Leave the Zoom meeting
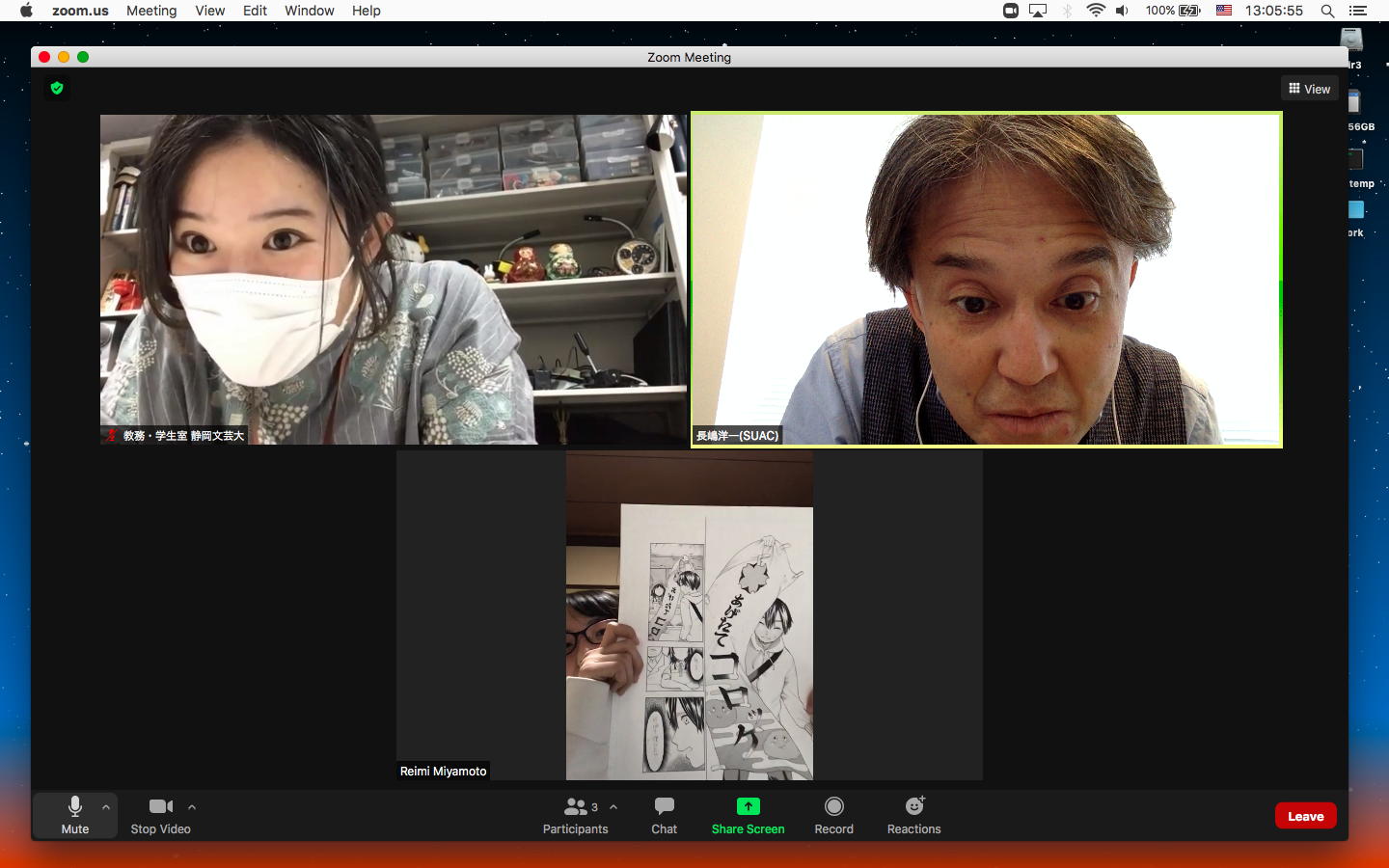1389x868 pixels. click(x=1306, y=816)
